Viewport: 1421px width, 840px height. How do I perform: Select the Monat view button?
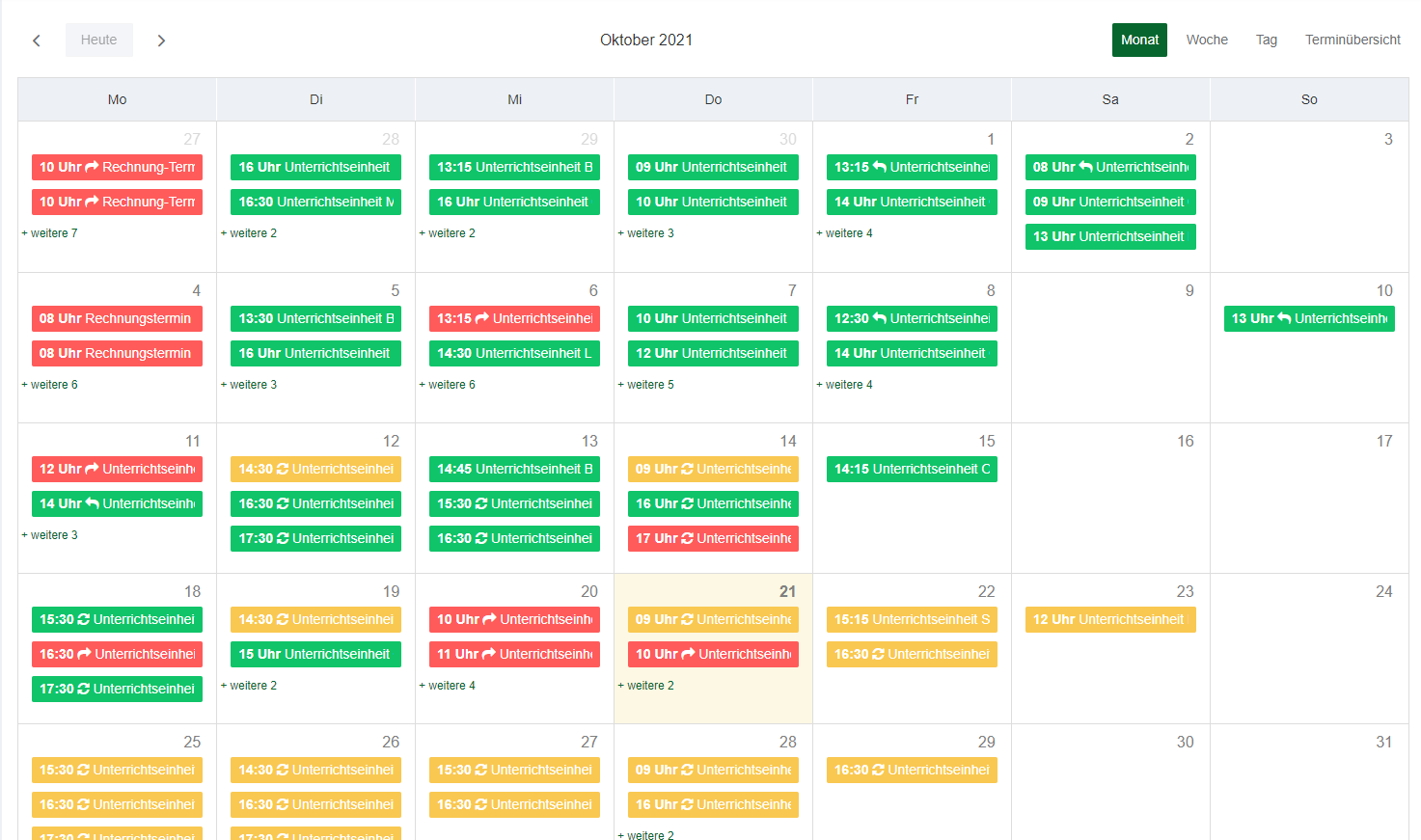coord(1138,40)
